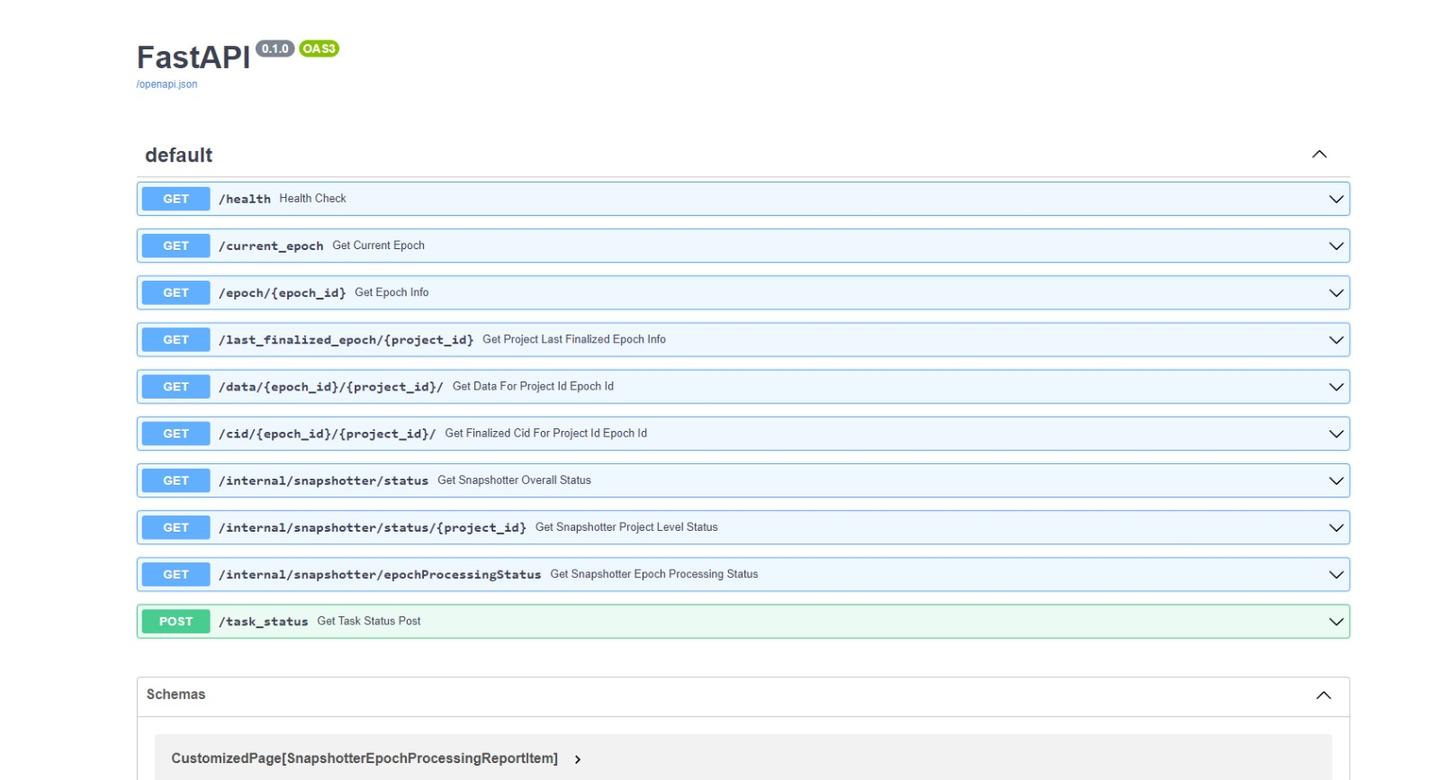Collapse the default section chevron

pyautogui.click(x=1319, y=154)
